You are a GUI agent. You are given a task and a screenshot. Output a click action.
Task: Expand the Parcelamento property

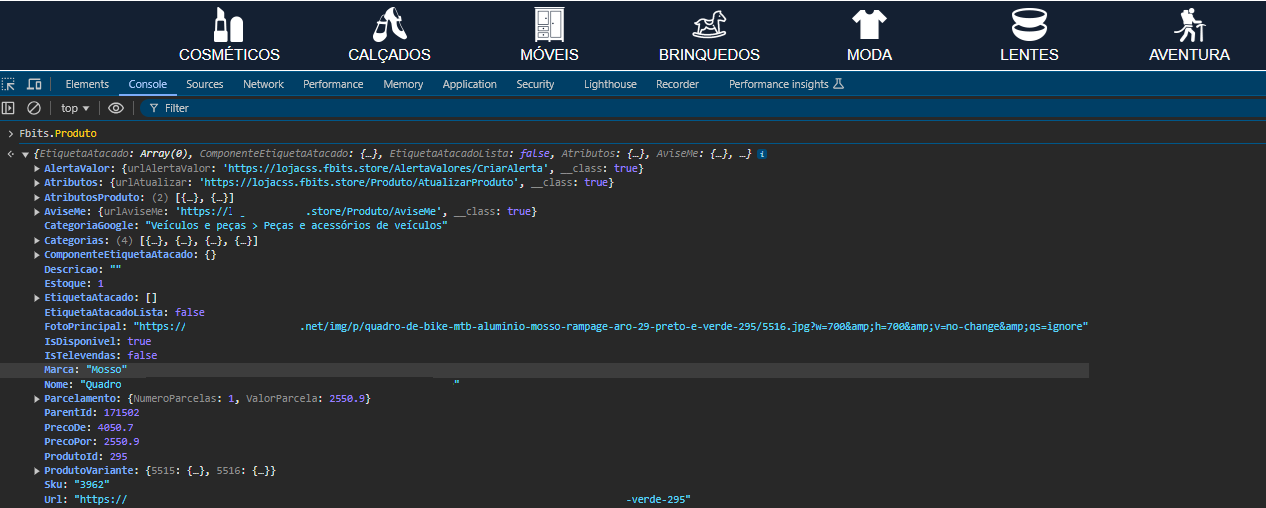click(x=37, y=399)
